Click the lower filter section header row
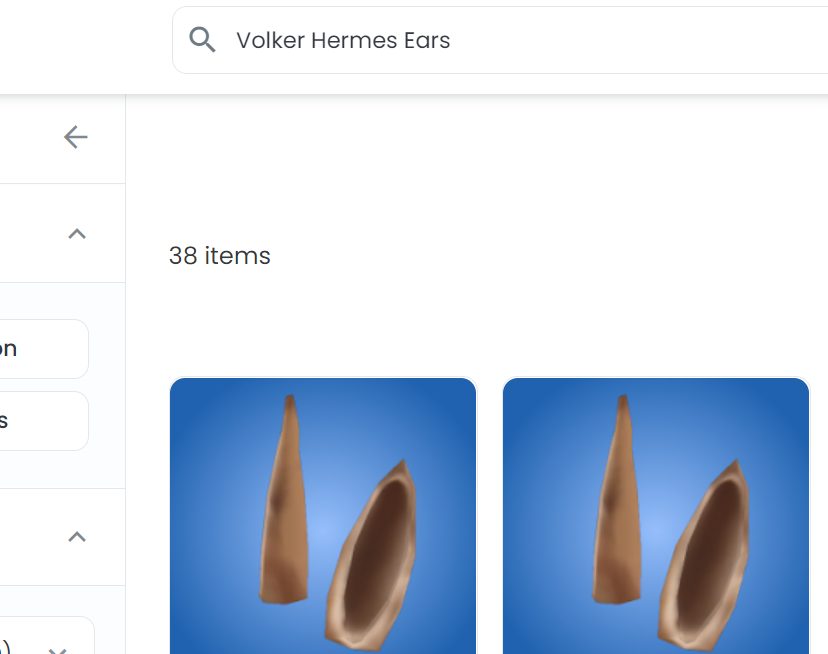 pos(62,537)
